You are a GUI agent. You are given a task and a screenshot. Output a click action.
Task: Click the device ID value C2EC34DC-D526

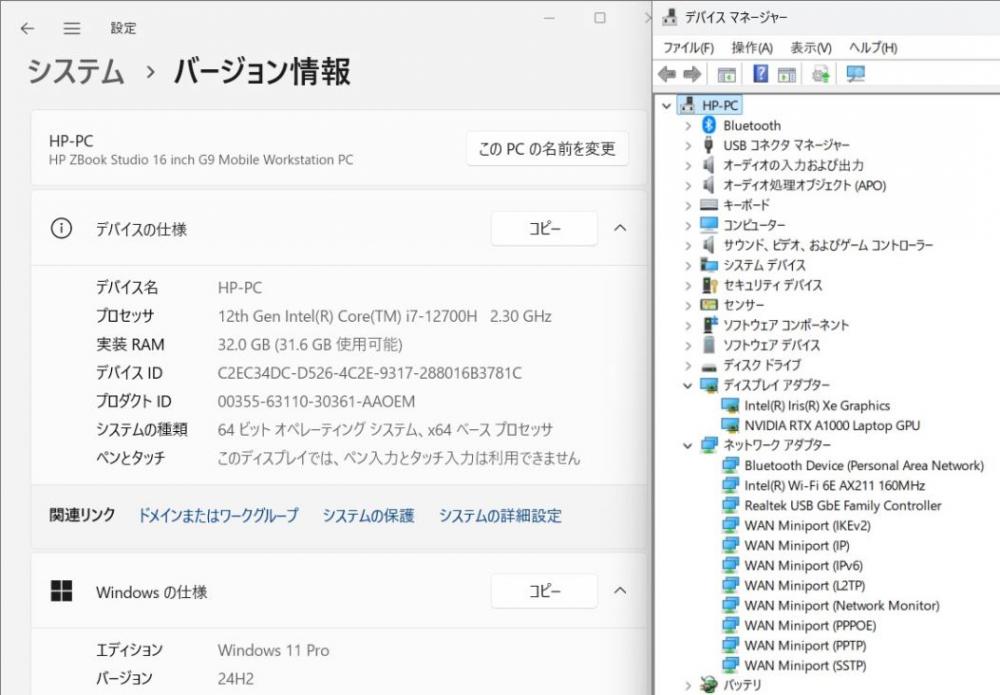tap(369, 373)
